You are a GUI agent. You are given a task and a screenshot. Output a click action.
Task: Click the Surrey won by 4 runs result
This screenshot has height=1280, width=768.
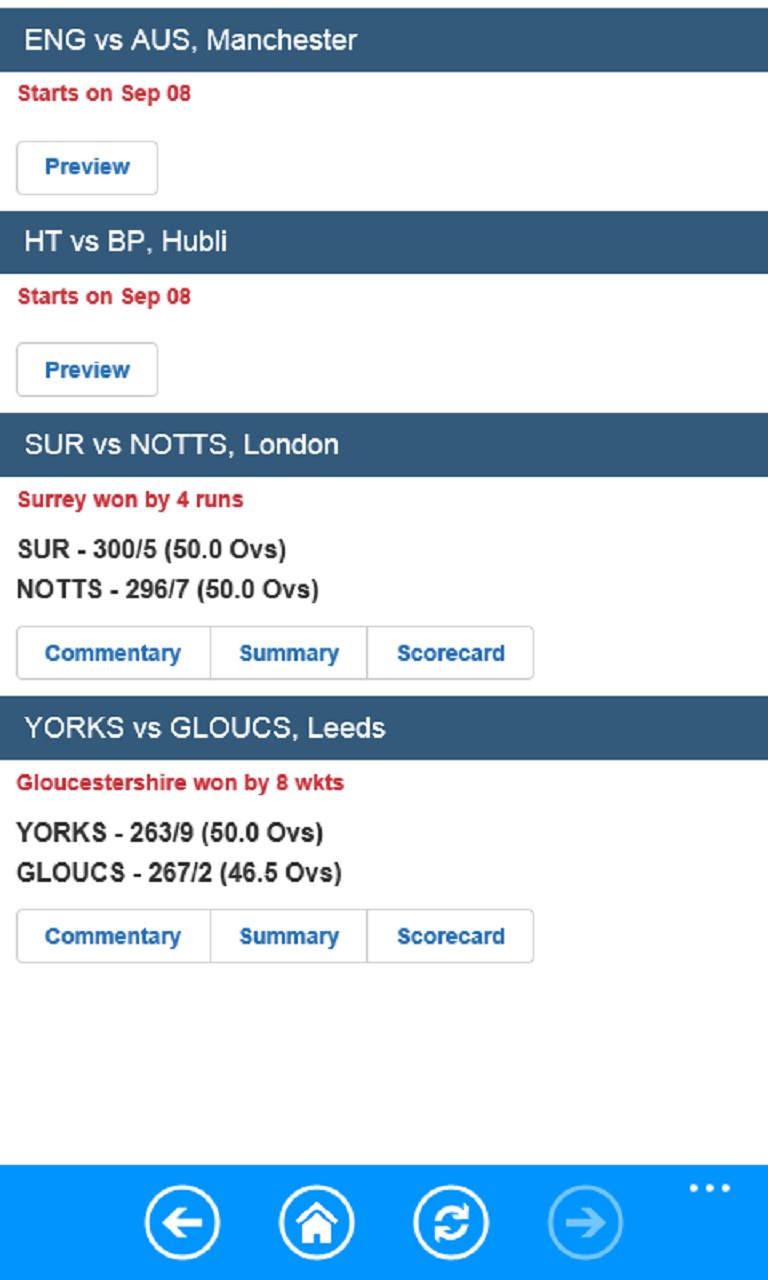tap(130, 499)
